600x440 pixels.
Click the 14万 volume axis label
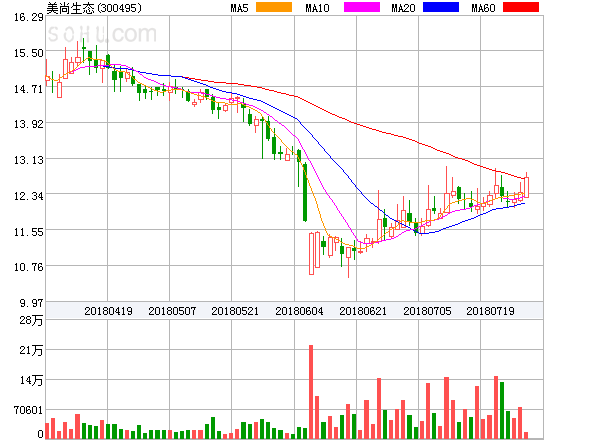click(x=31, y=380)
